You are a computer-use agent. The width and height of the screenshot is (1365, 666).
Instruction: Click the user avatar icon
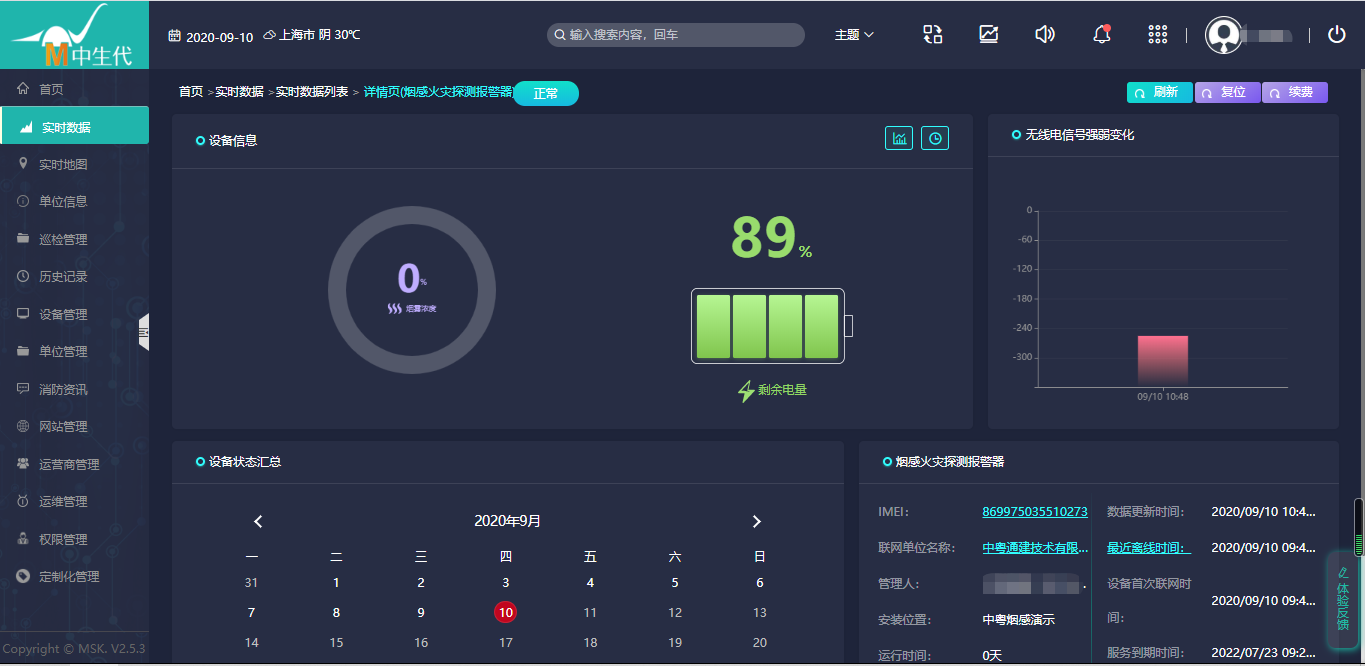tap(1224, 35)
